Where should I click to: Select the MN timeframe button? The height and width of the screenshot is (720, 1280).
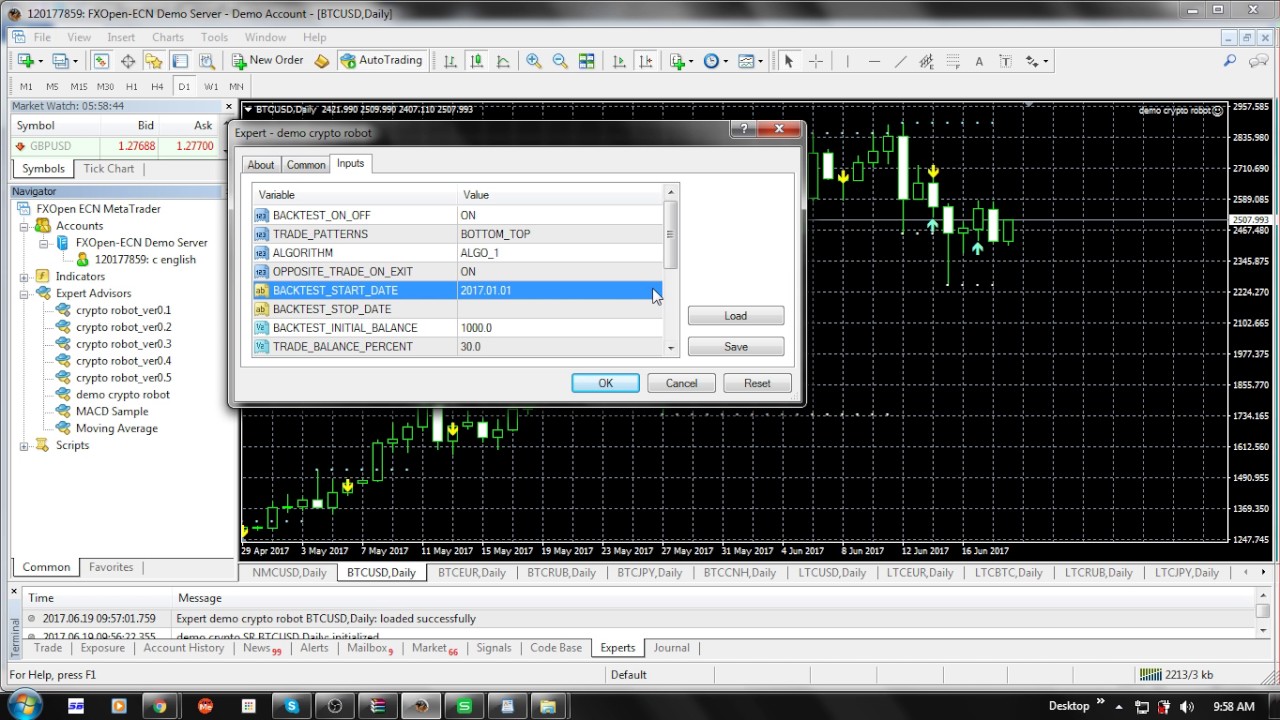tap(236, 87)
